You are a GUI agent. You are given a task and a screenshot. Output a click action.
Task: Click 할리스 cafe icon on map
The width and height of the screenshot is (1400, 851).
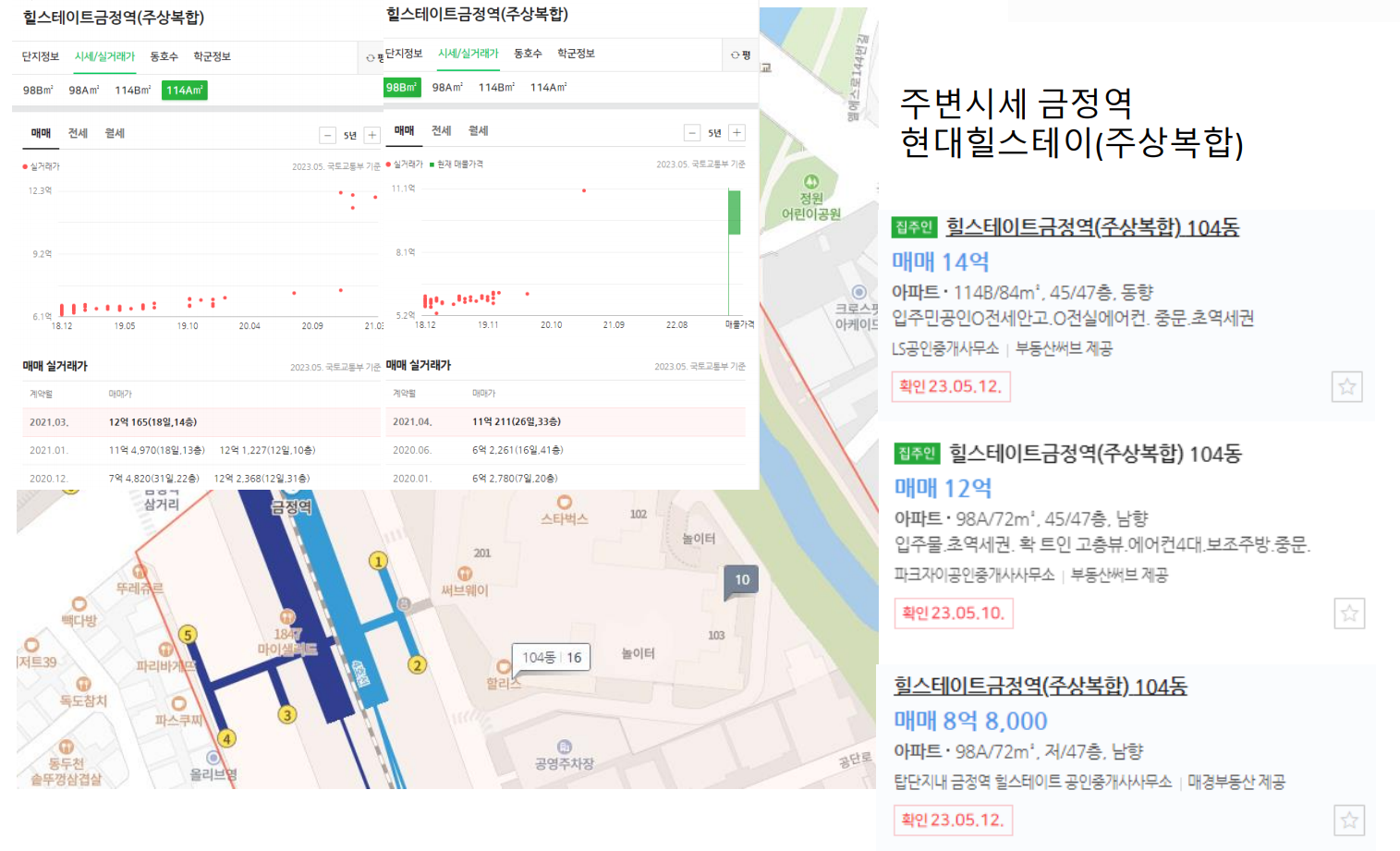[504, 666]
